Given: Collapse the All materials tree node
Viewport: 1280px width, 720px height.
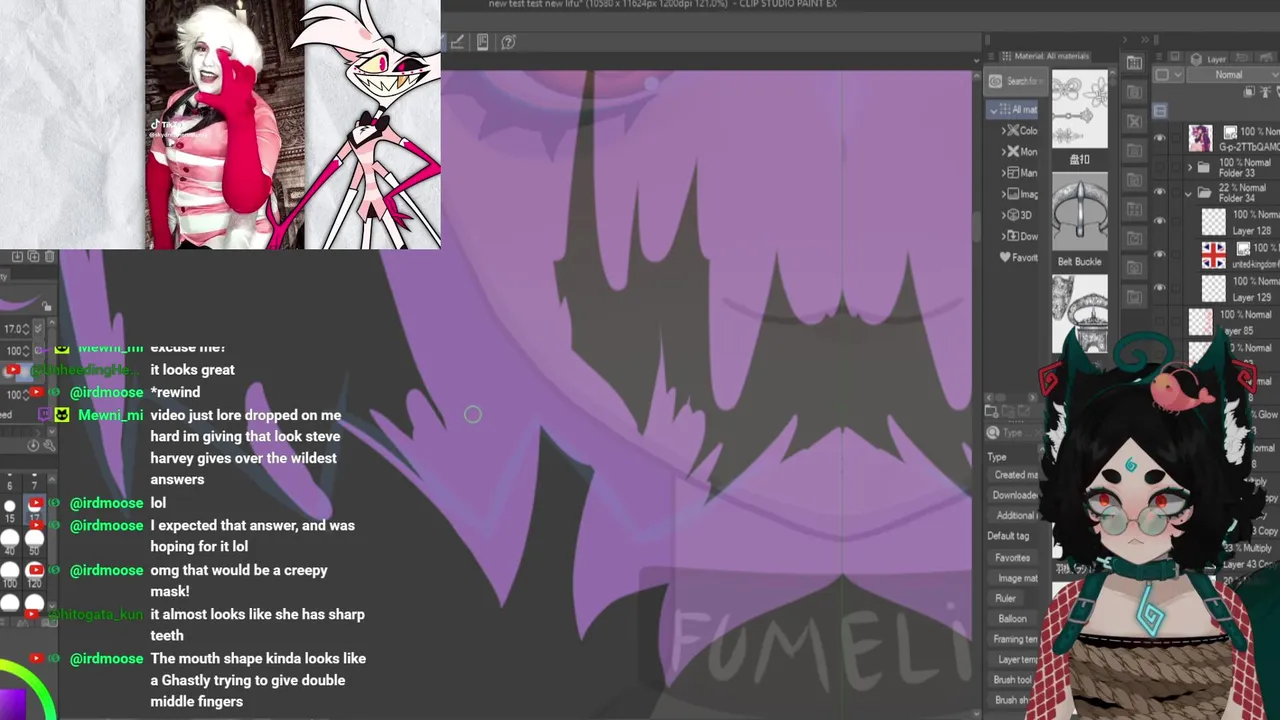Looking at the screenshot, I should (993, 110).
